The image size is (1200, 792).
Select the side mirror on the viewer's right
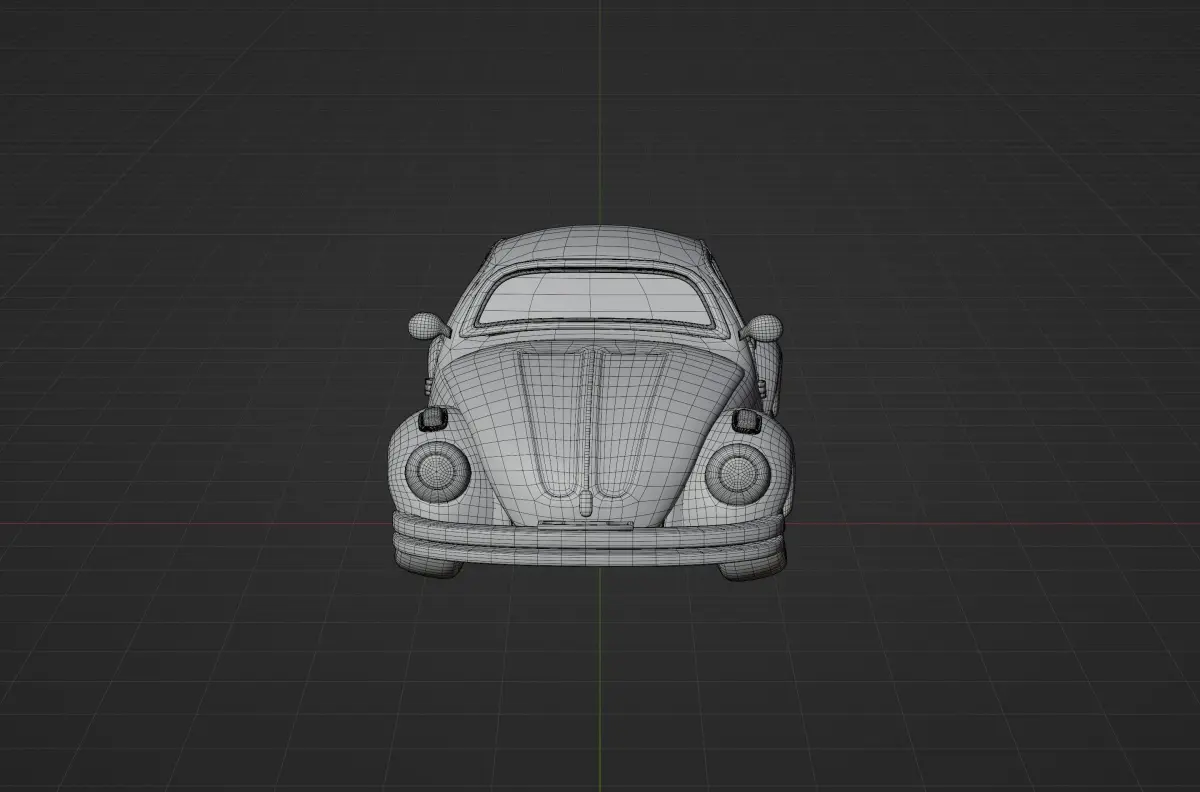762,328
